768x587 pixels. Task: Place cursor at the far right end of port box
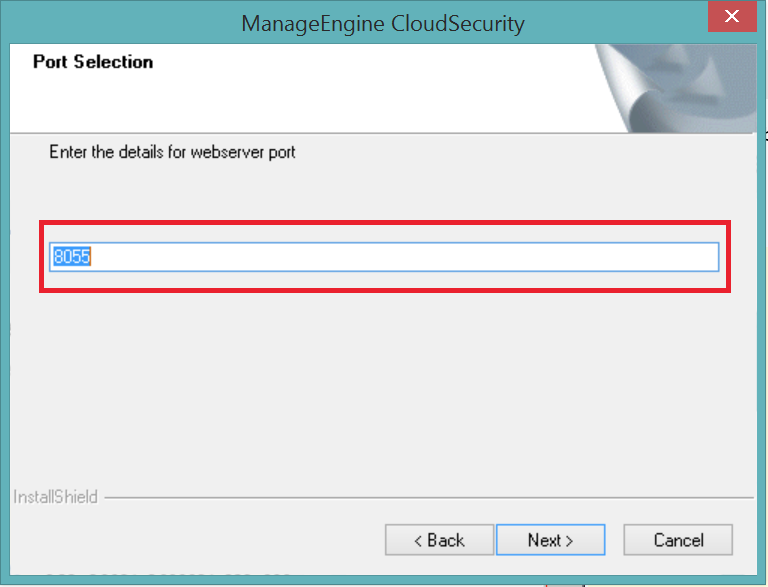(713, 257)
